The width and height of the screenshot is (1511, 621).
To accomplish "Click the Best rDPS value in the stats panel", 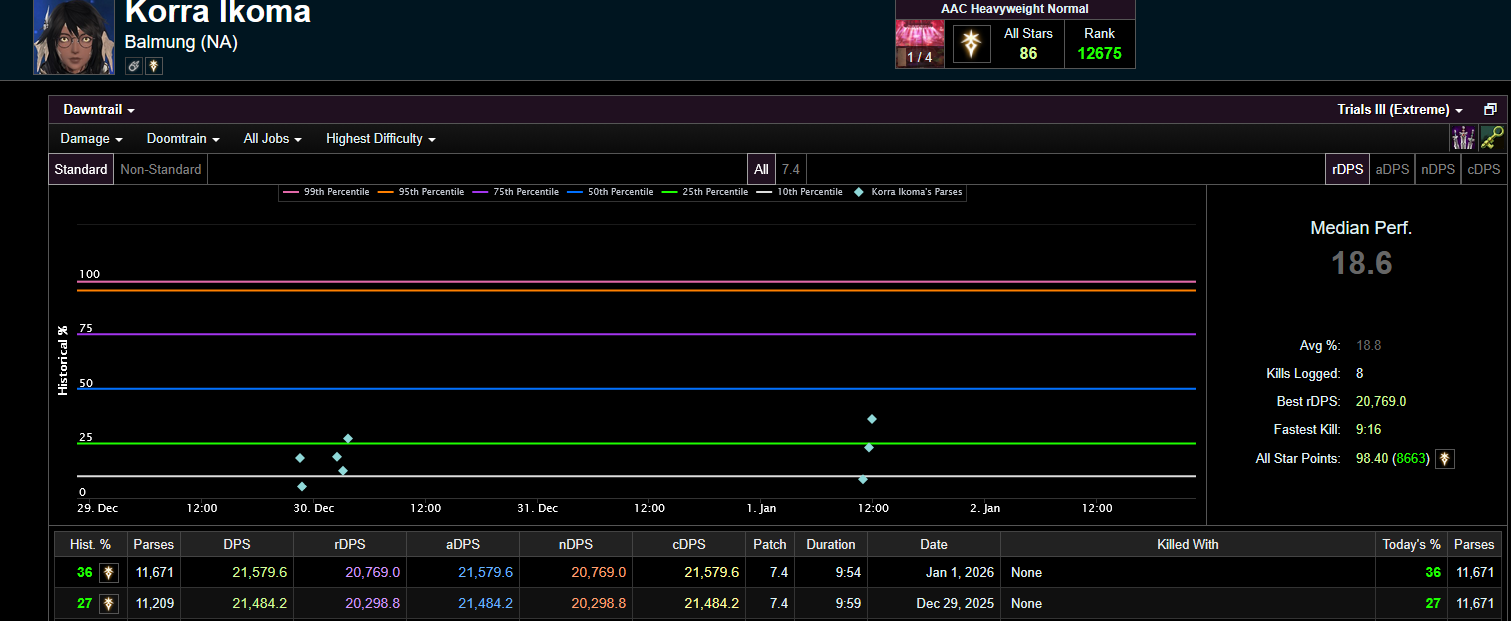I will [x=1381, y=402].
